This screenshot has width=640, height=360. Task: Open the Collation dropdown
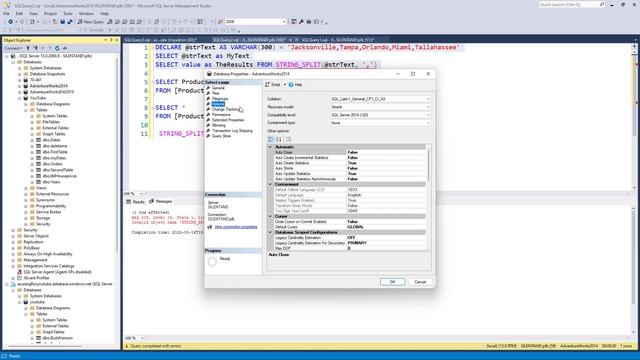point(380,99)
